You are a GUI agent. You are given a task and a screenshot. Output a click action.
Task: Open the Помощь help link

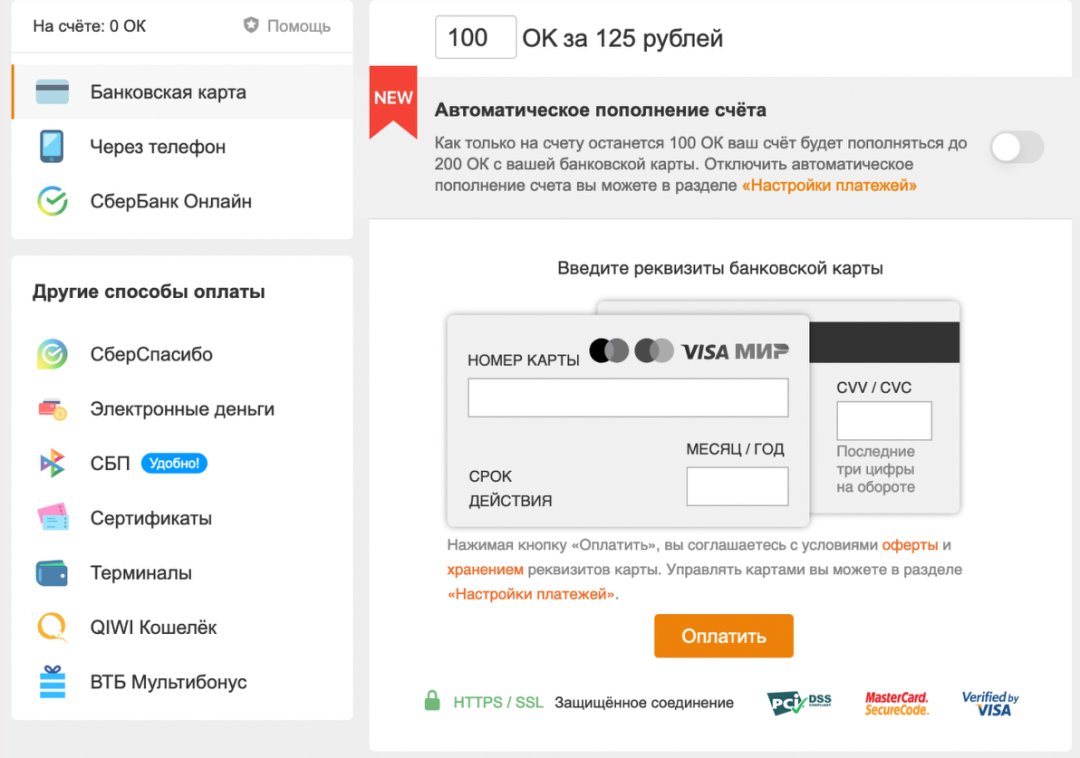(288, 26)
